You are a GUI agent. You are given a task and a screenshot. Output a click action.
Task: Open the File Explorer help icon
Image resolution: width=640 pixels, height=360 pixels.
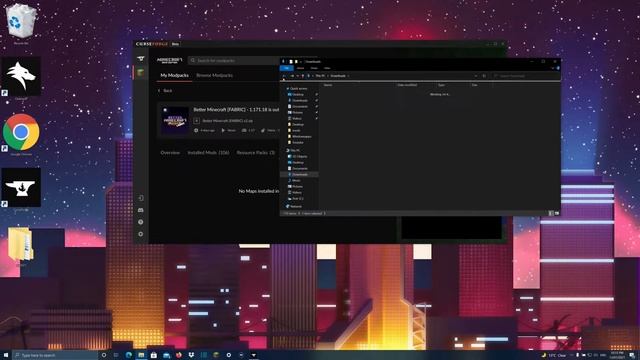[x=558, y=68]
